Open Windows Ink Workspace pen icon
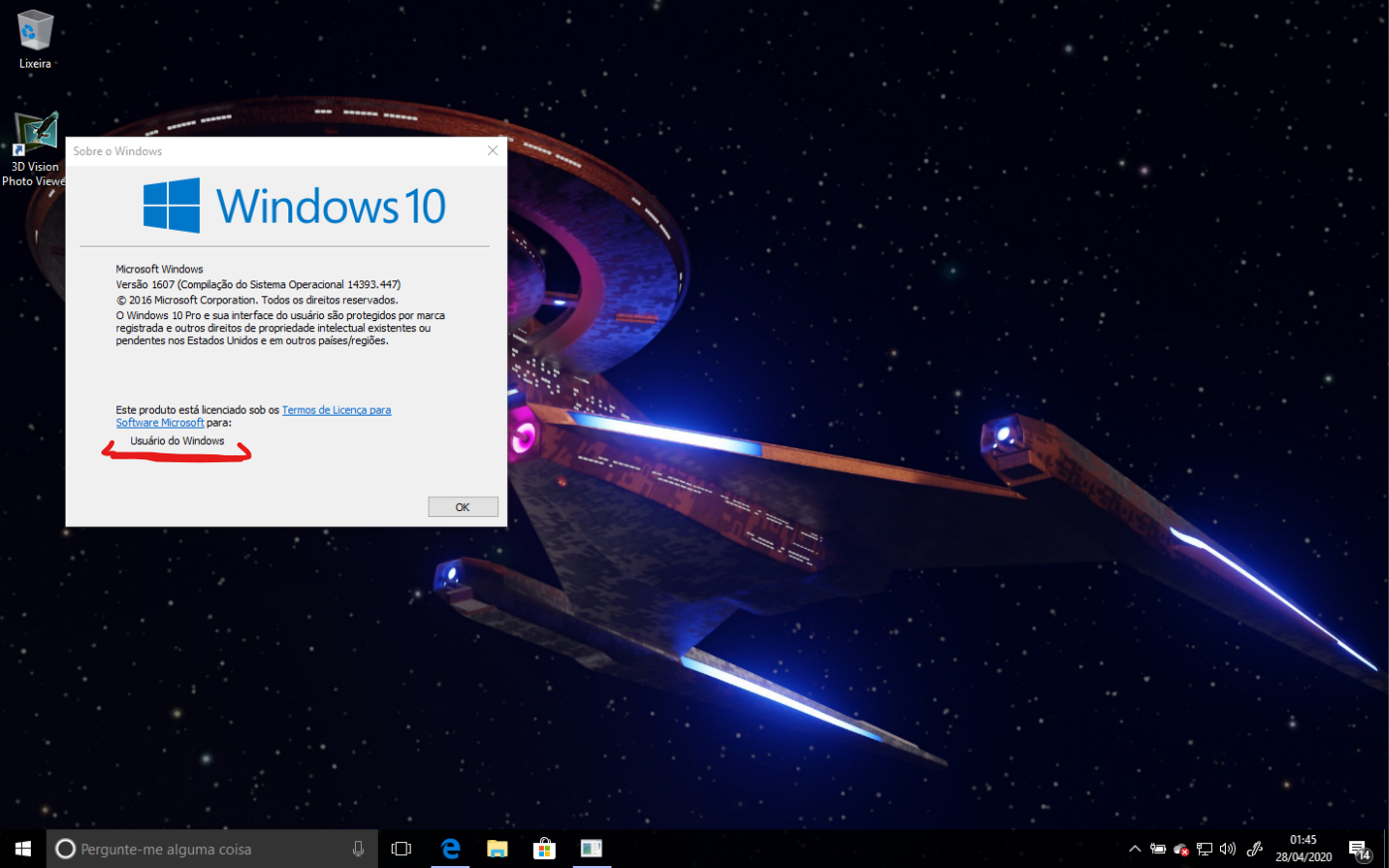The height and width of the screenshot is (868, 1389). (1255, 849)
